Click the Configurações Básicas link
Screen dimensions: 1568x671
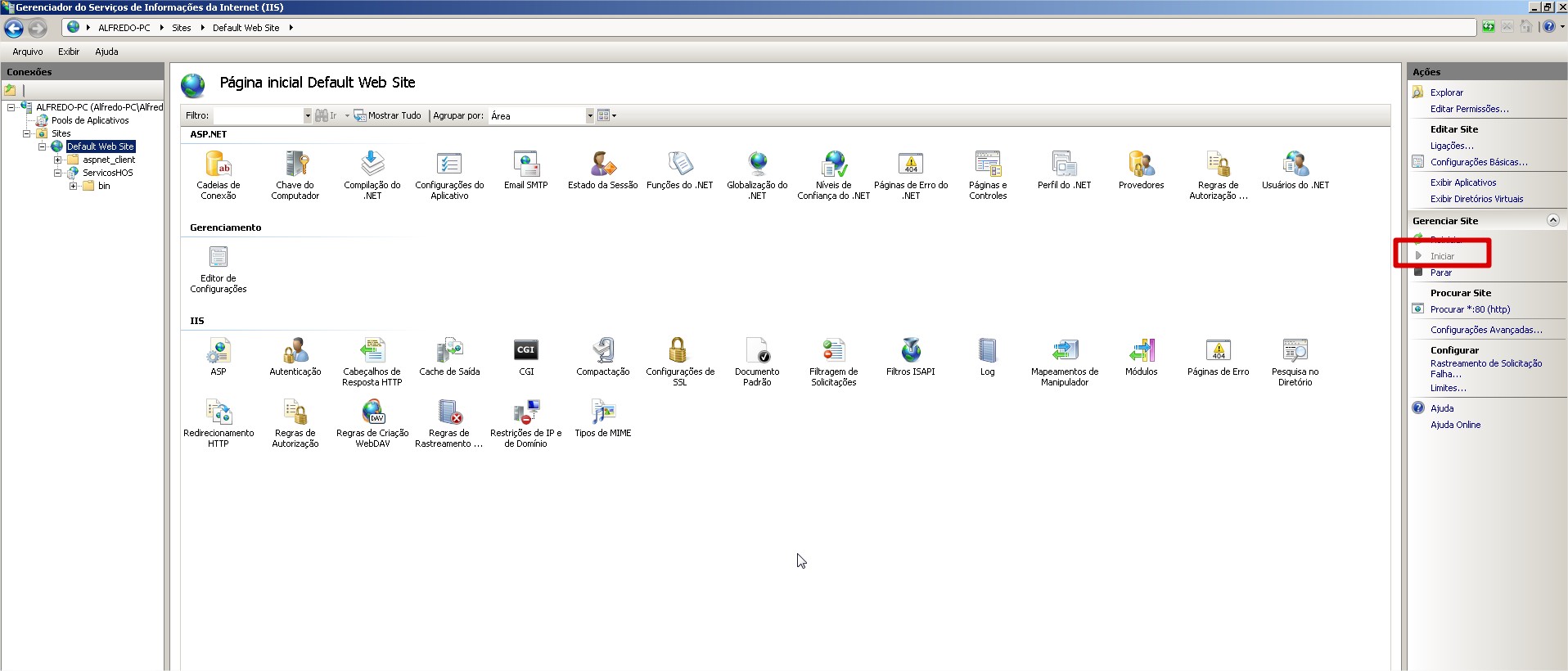[1478, 162]
